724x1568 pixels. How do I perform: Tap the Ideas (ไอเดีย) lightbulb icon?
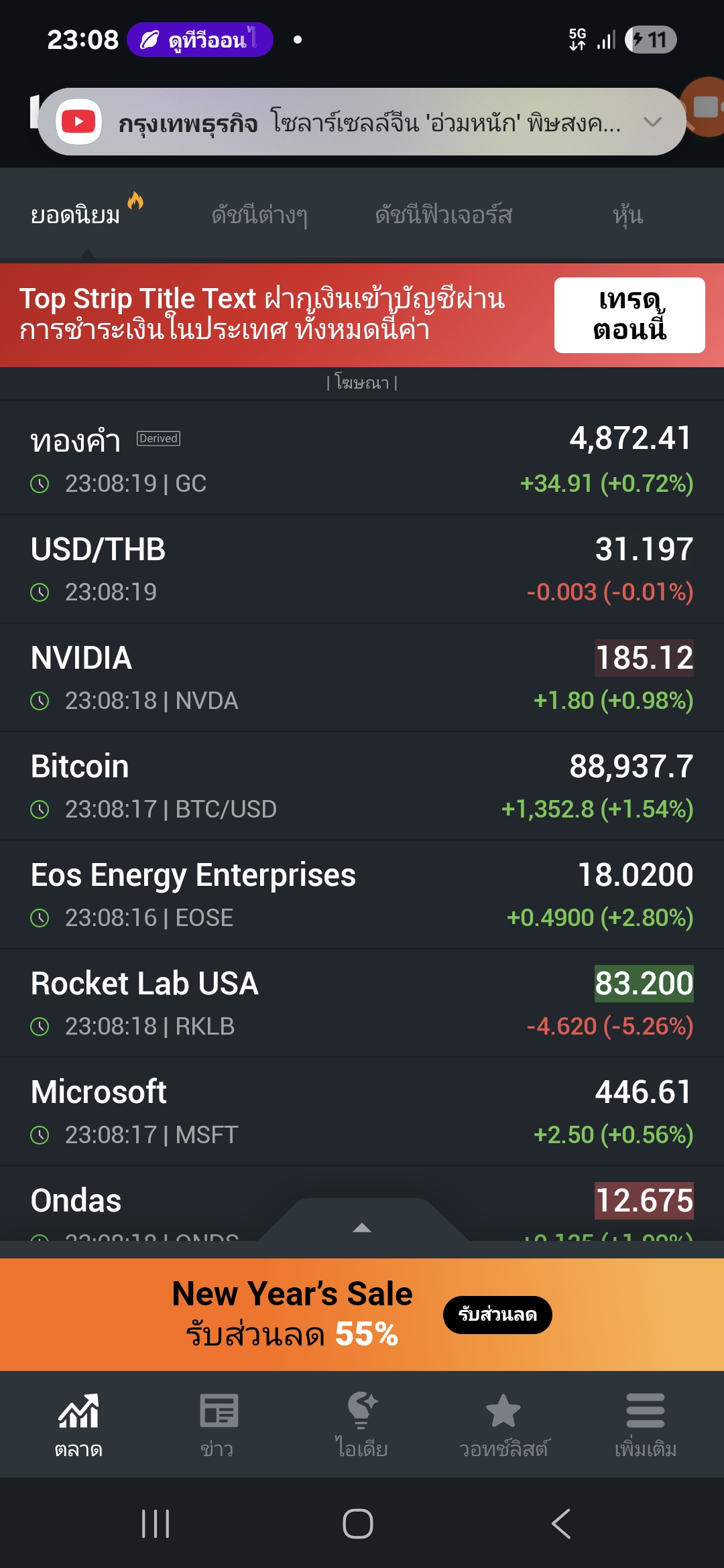click(x=362, y=1411)
